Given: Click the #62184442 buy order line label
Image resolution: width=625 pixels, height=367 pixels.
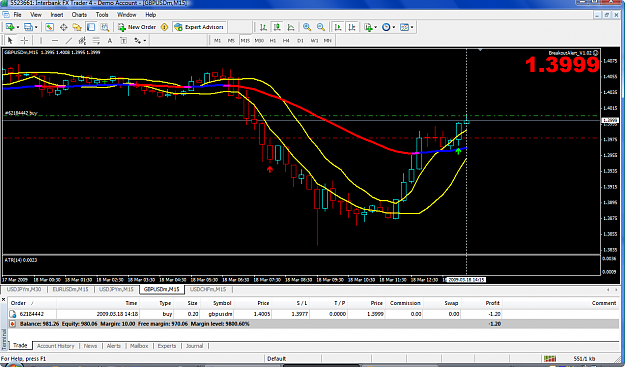Looking at the screenshot, I should [x=21, y=113].
